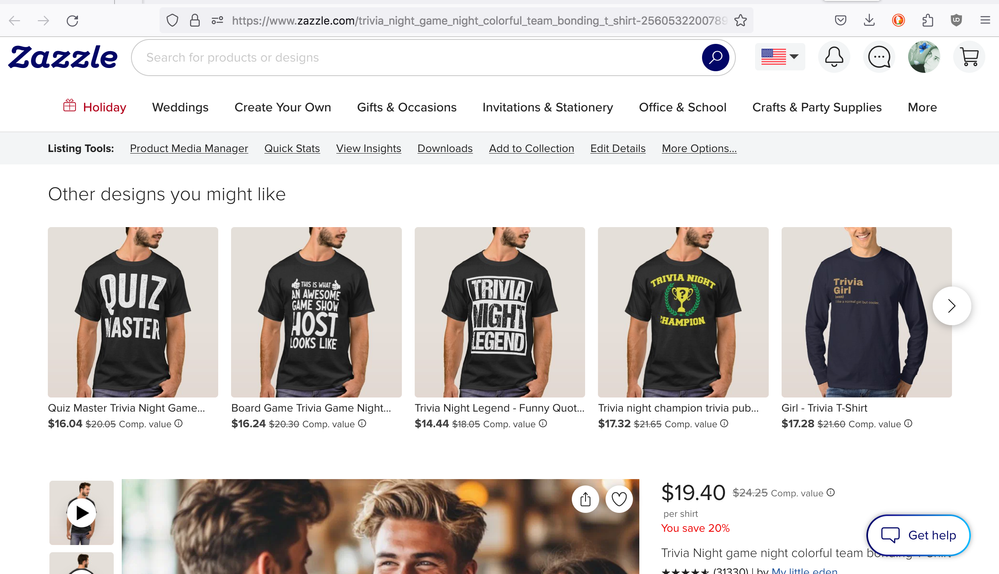
Task: Open the Product Media Manager link
Action: [x=189, y=148]
